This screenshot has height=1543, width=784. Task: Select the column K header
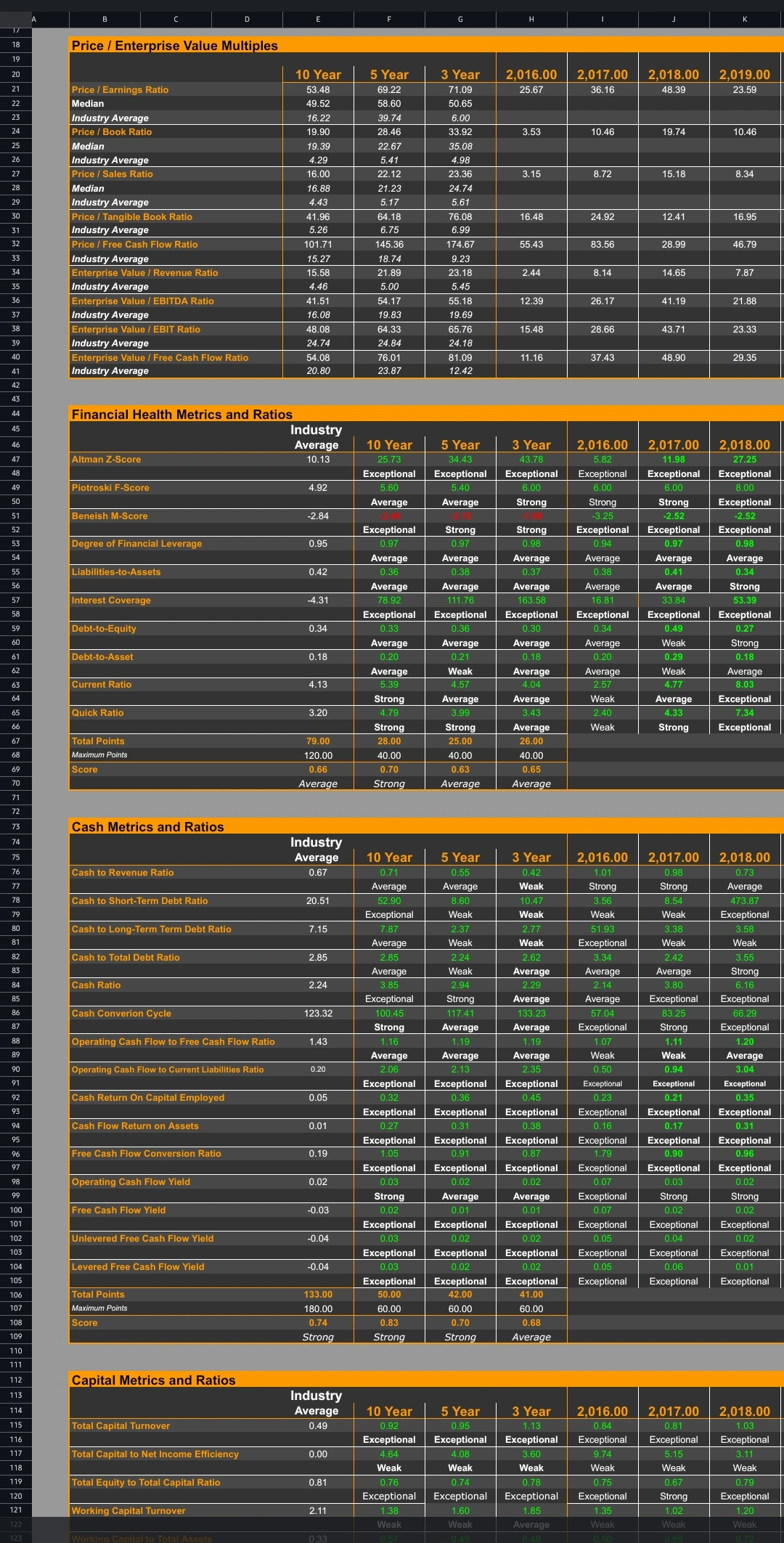[745, 20]
